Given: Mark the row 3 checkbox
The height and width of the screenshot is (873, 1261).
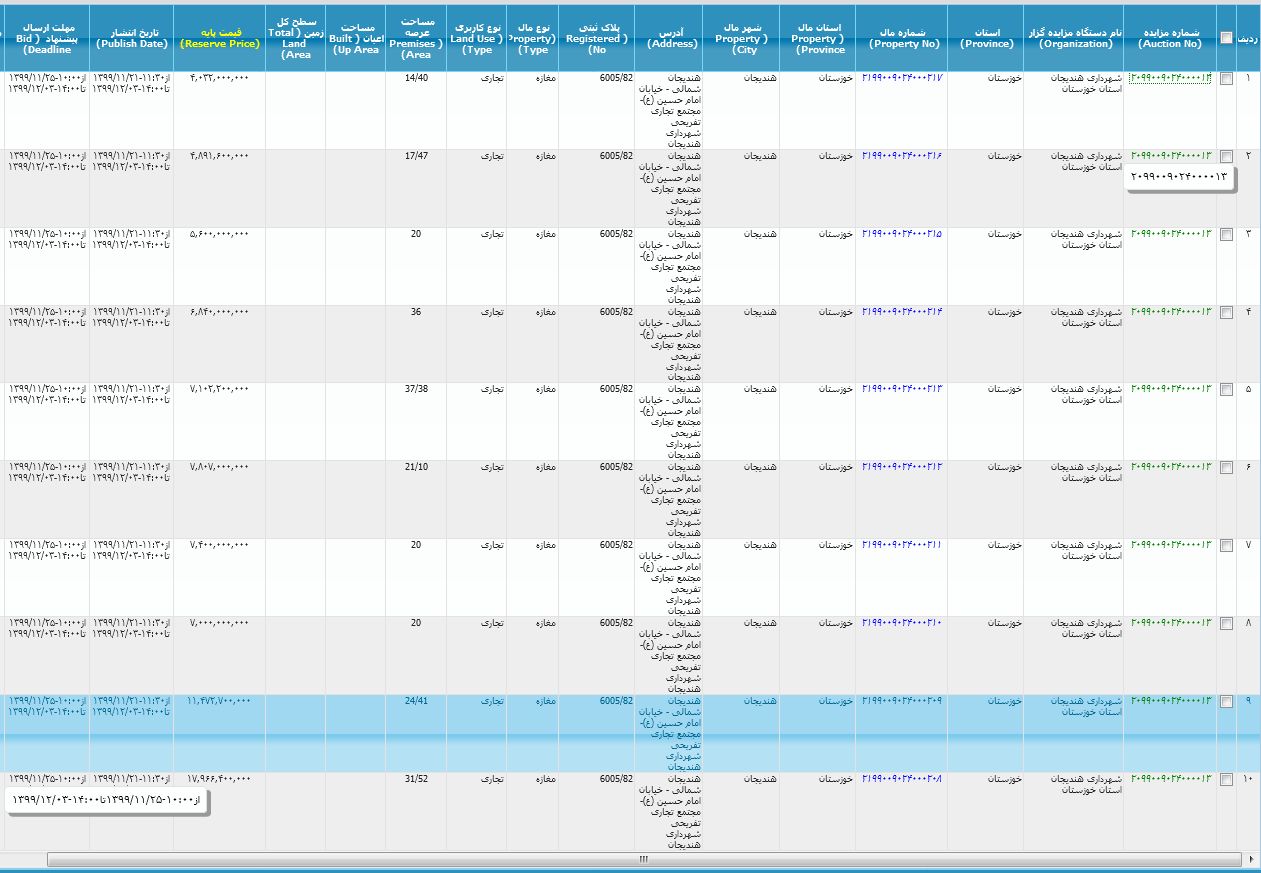Looking at the screenshot, I should pyautogui.click(x=1227, y=235).
